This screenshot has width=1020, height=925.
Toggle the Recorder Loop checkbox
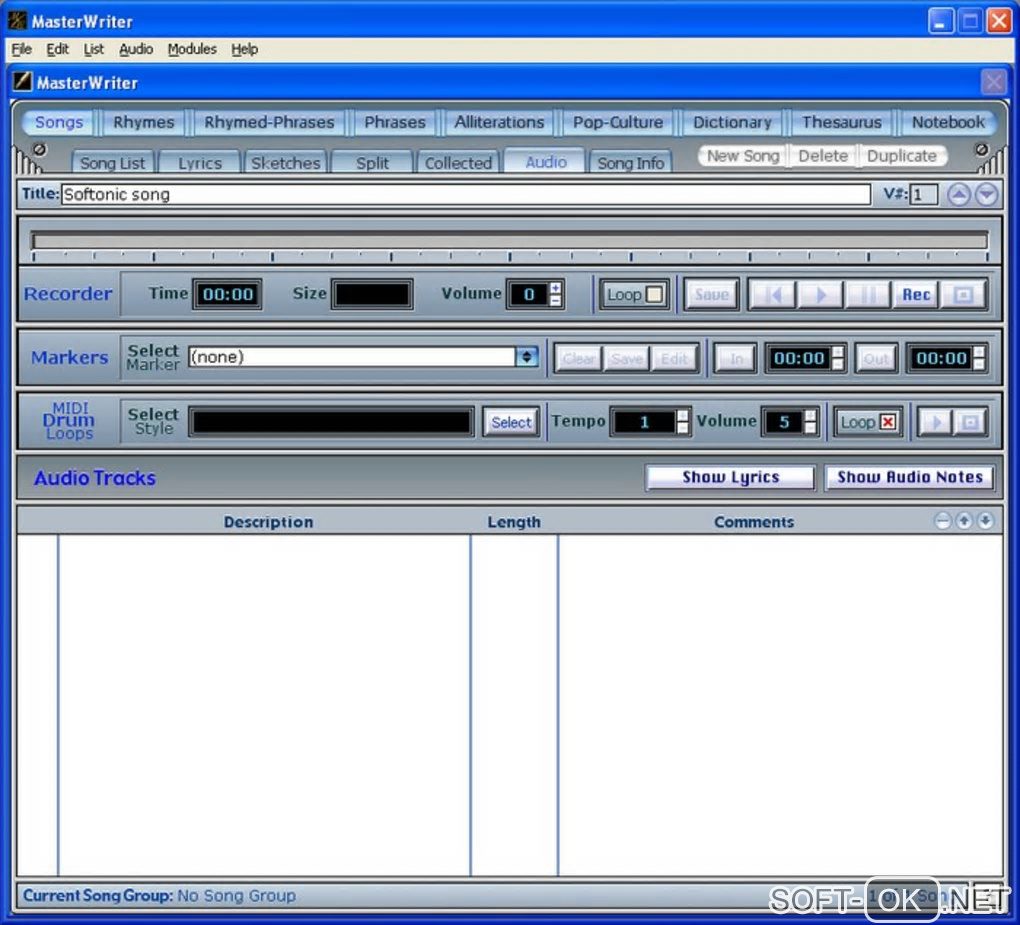654,294
